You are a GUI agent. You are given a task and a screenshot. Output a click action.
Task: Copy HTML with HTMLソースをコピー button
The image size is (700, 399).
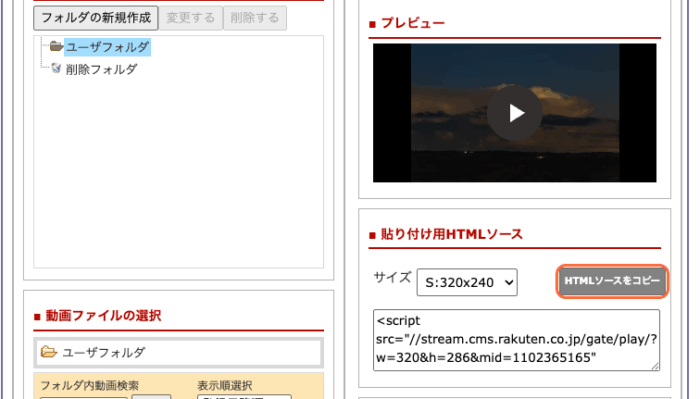612,281
